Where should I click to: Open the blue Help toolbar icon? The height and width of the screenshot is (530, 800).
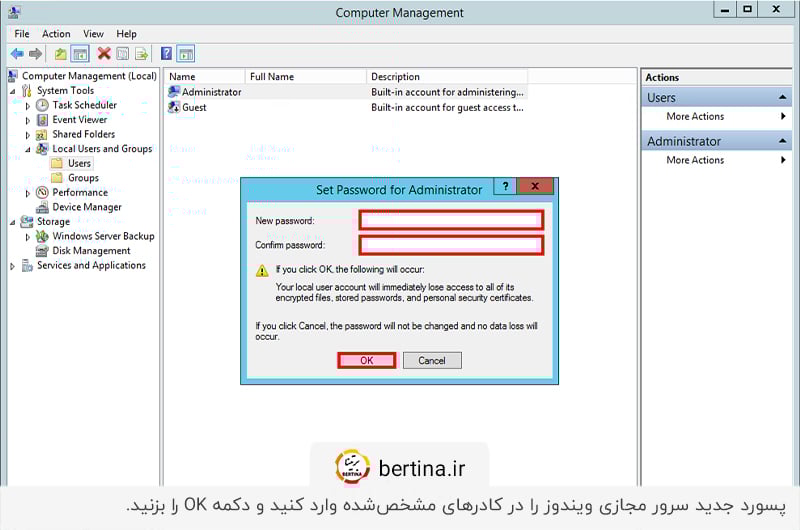click(166, 53)
